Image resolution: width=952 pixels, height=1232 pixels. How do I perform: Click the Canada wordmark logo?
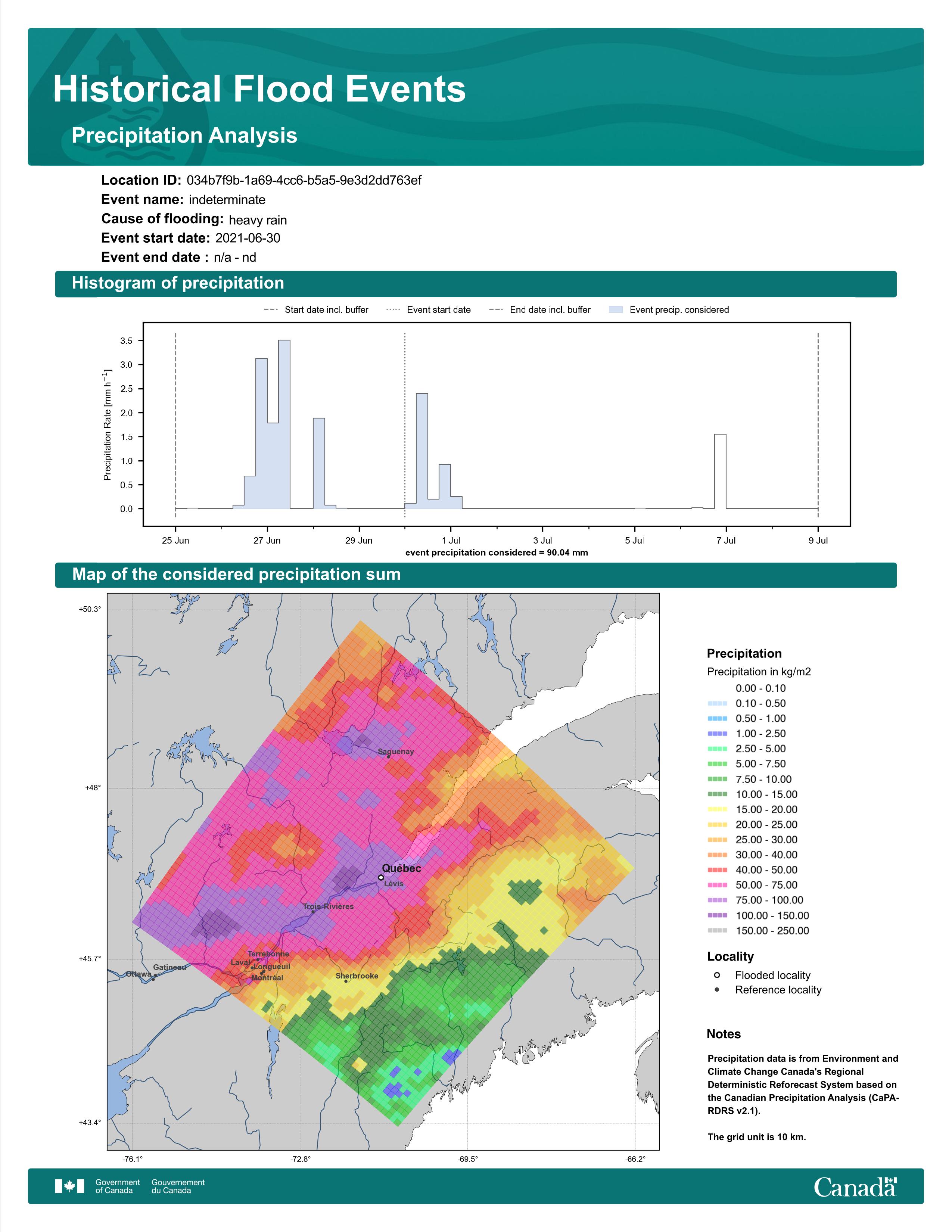(x=855, y=1187)
